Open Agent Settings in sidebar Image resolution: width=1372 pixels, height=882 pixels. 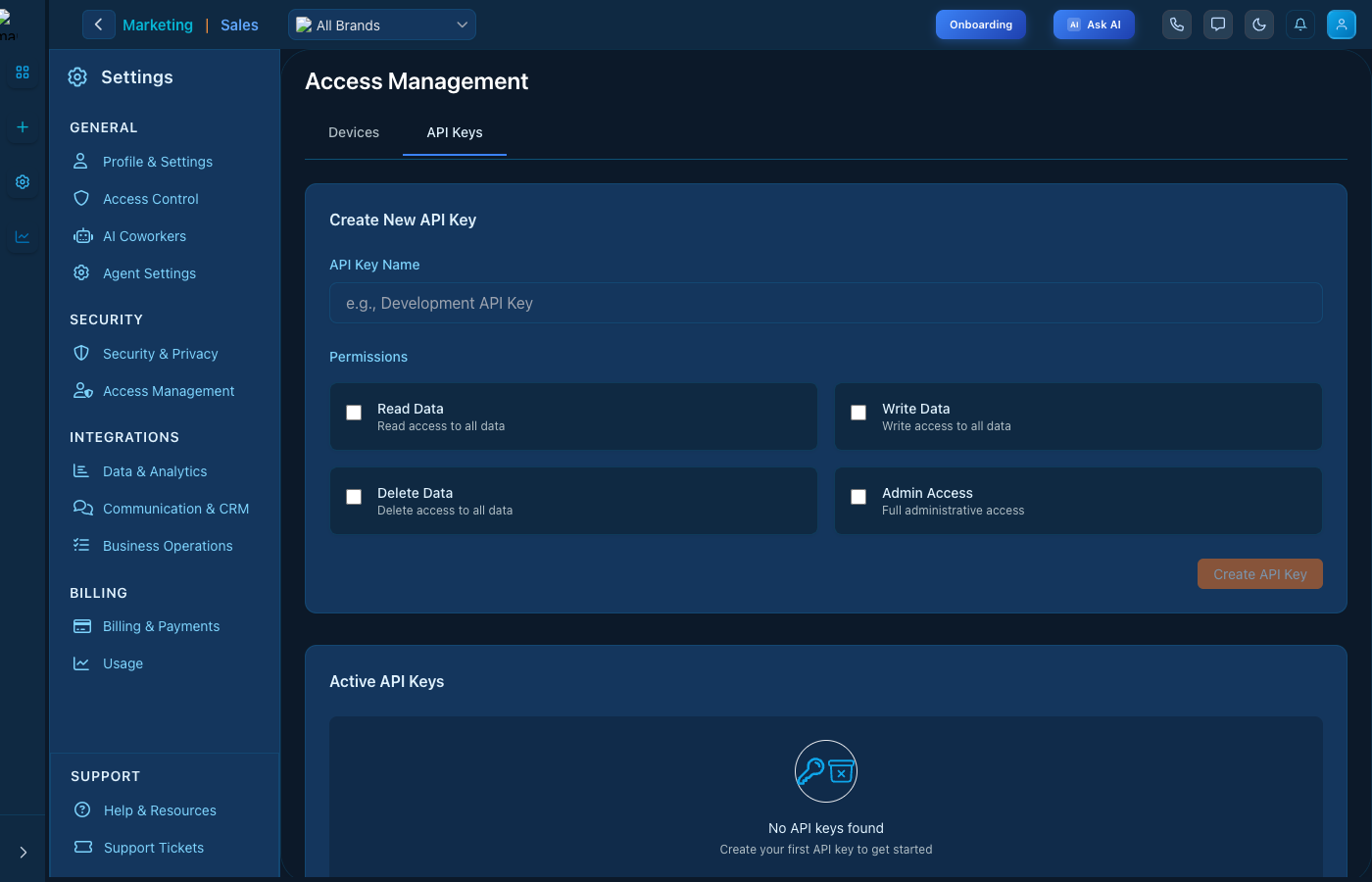coord(149,273)
